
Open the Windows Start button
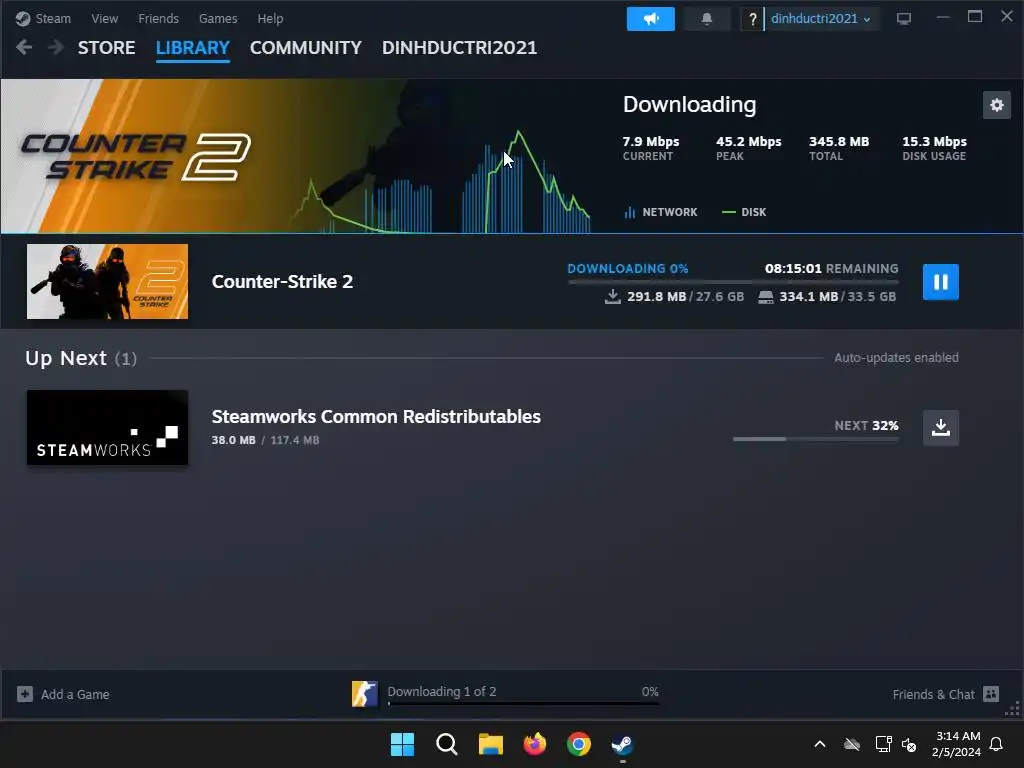[x=402, y=744]
